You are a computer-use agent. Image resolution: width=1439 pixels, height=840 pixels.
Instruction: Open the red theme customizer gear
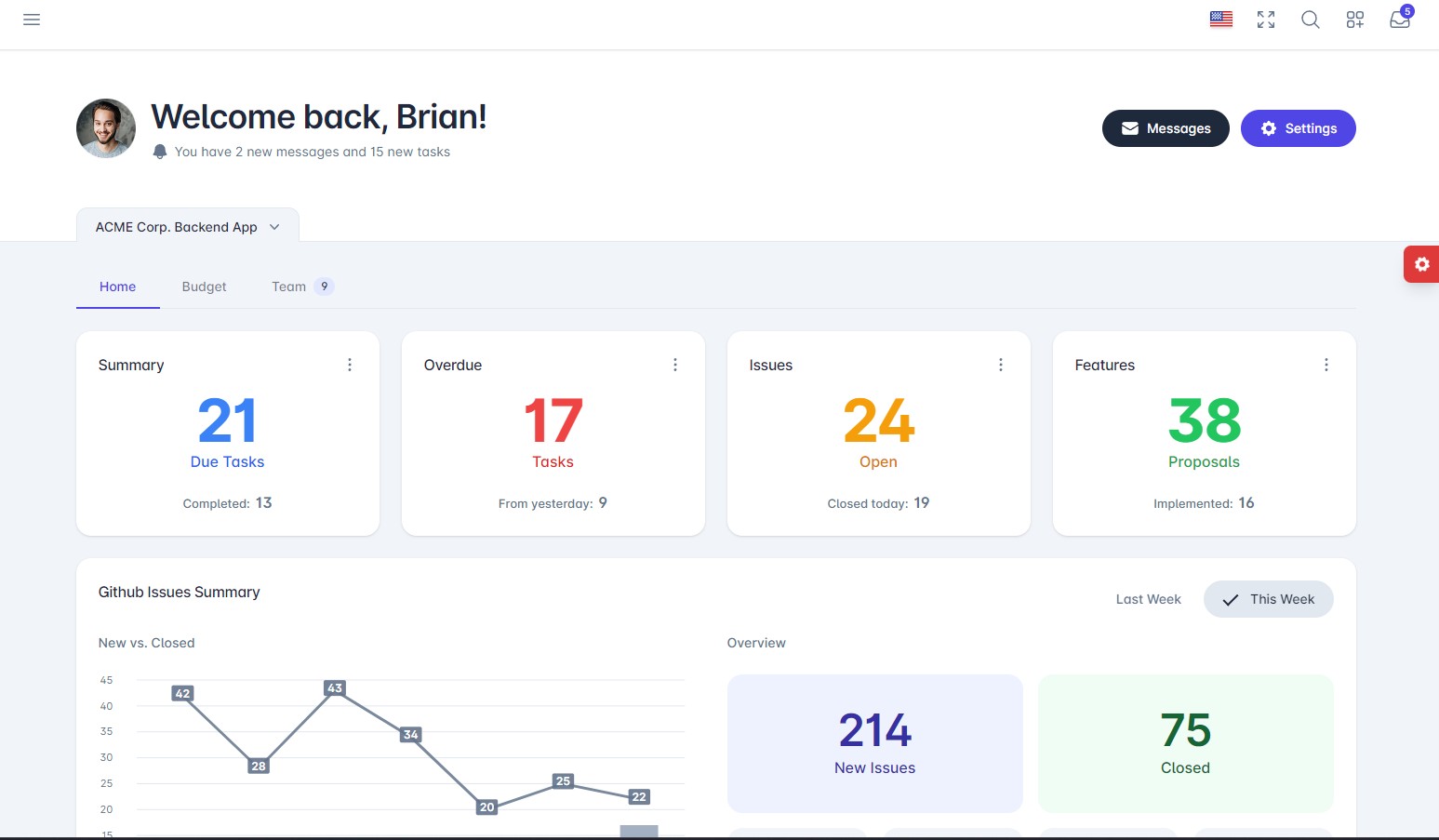point(1421,264)
